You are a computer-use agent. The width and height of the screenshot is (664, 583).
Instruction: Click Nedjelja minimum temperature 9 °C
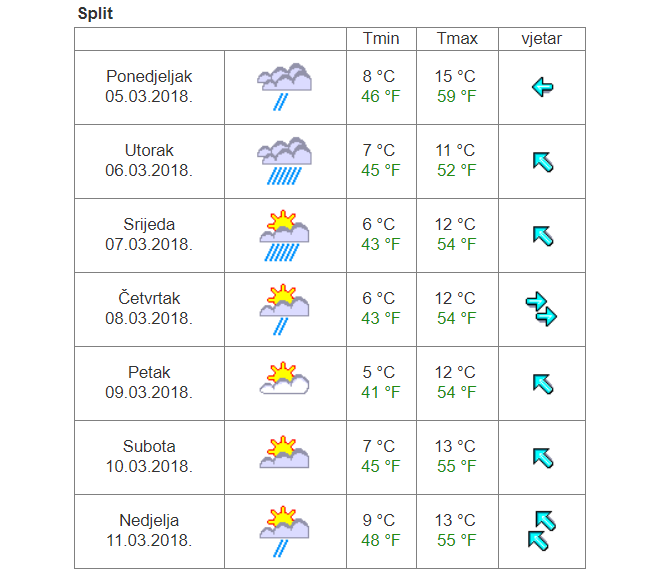(x=379, y=520)
